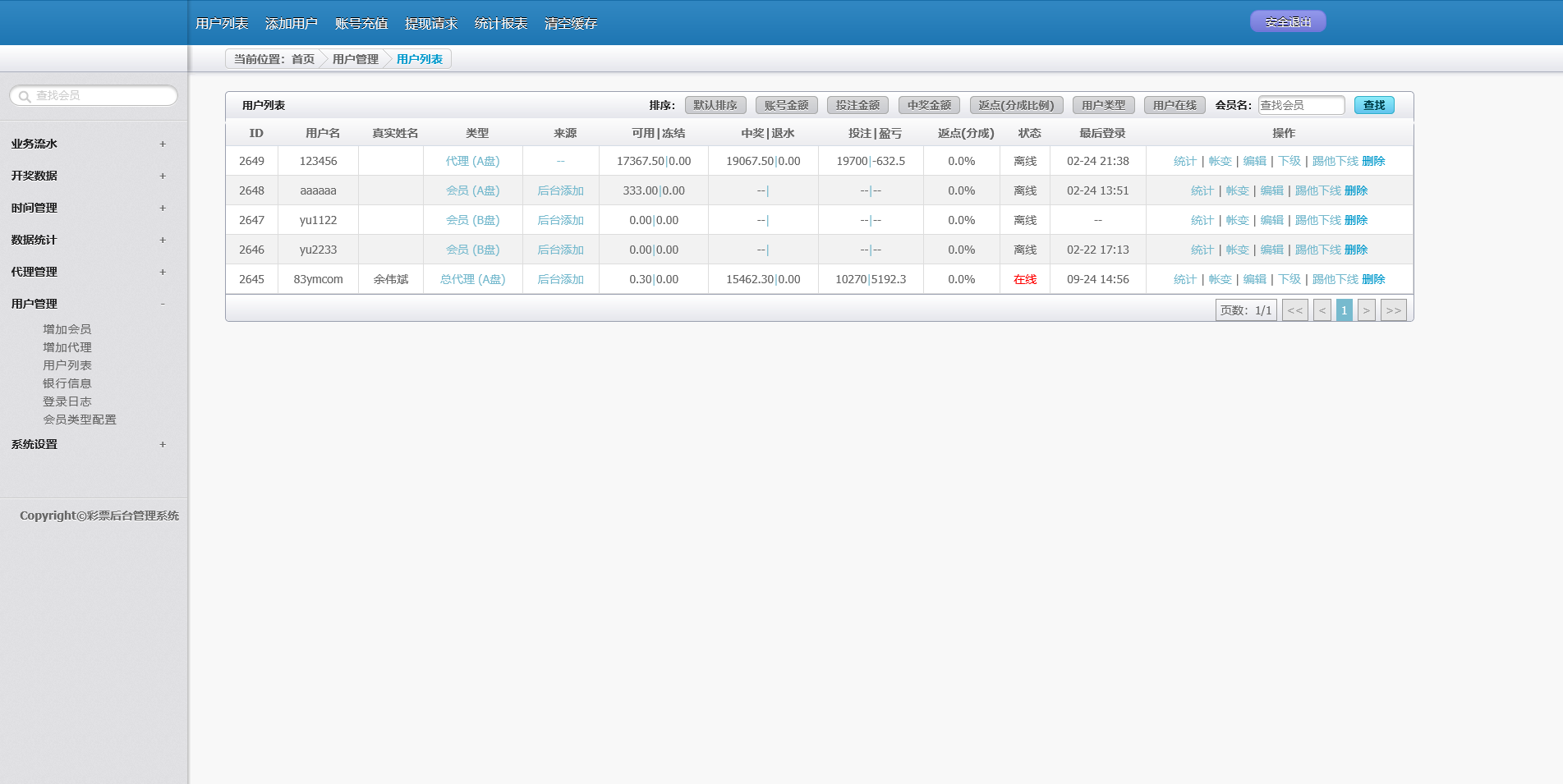Open 添加用户 in the top navigation

(292, 23)
